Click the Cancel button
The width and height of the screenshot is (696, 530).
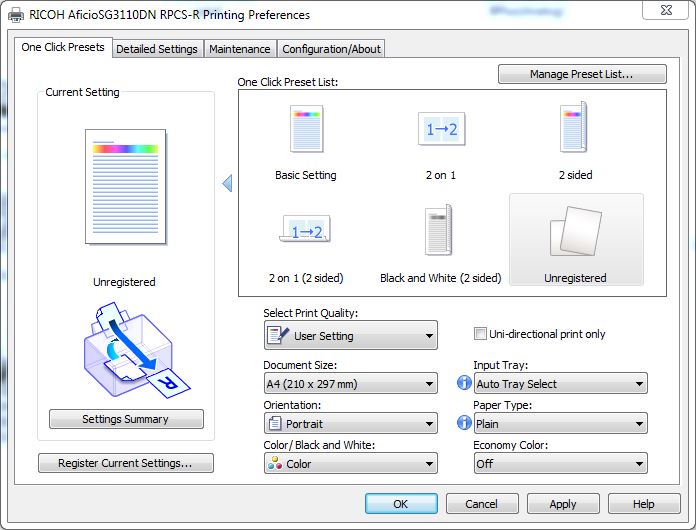[482, 504]
